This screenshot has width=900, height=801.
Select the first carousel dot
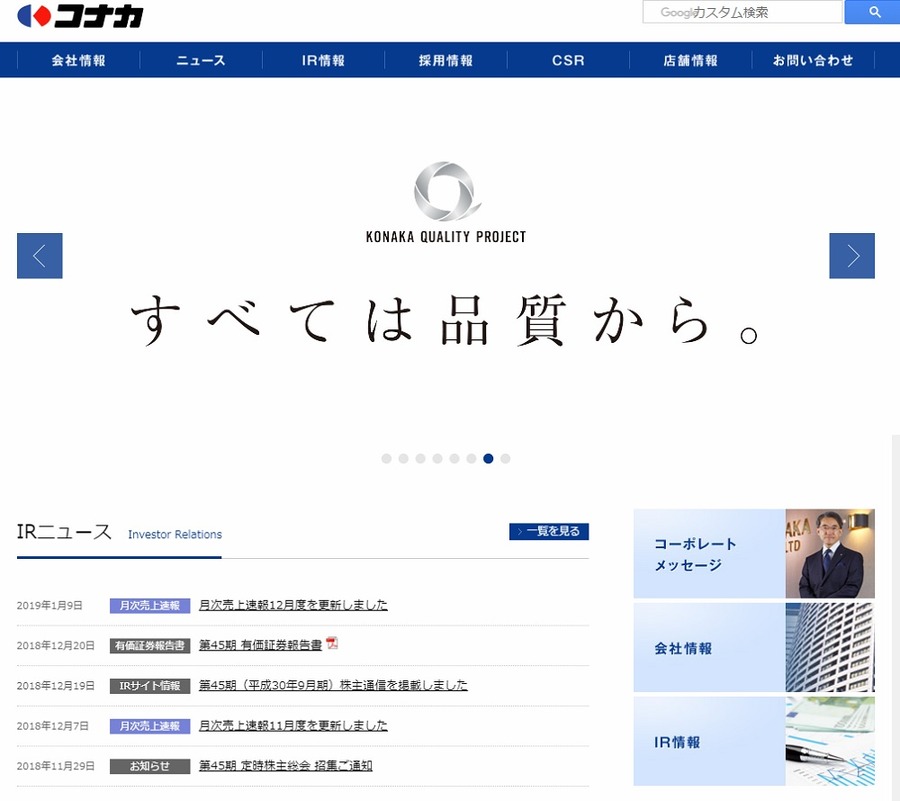[x=386, y=458]
